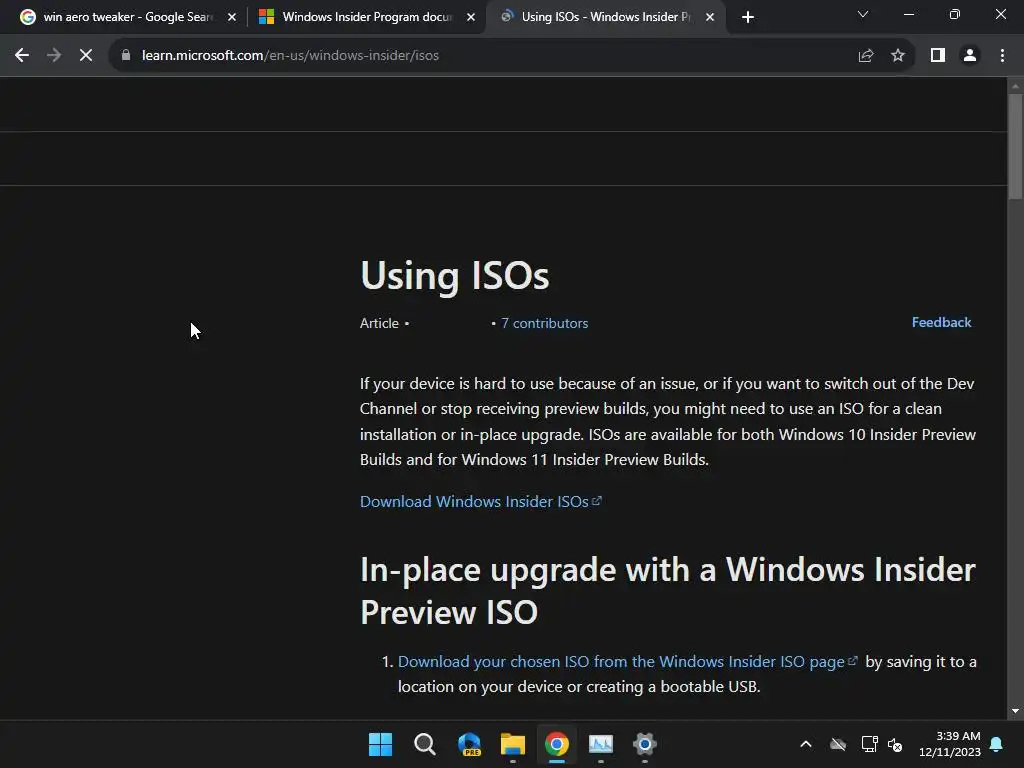Open File Explorer from taskbar
1024x768 pixels.
(513, 744)
